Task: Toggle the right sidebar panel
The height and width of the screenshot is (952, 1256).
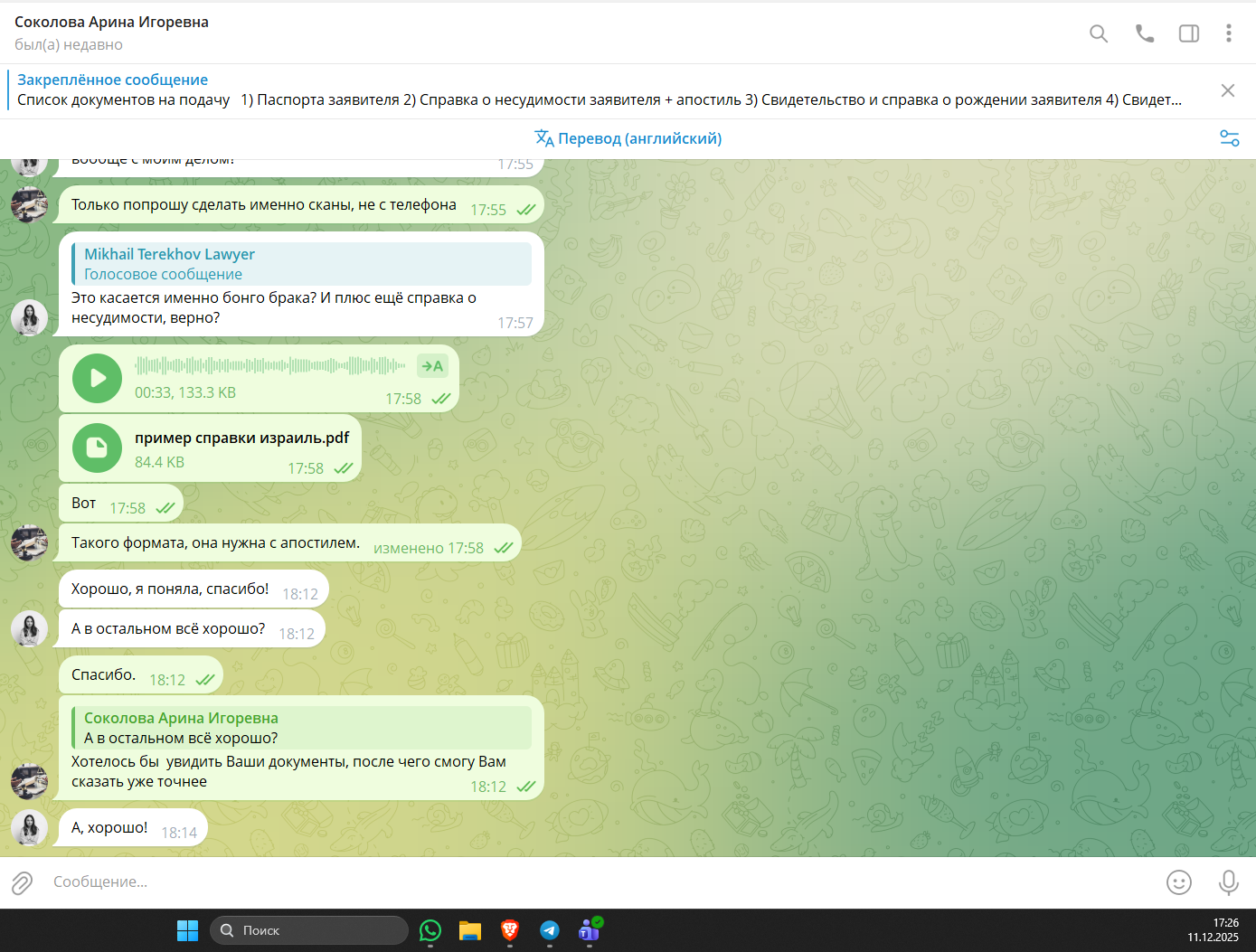Action: (1189, 33)
